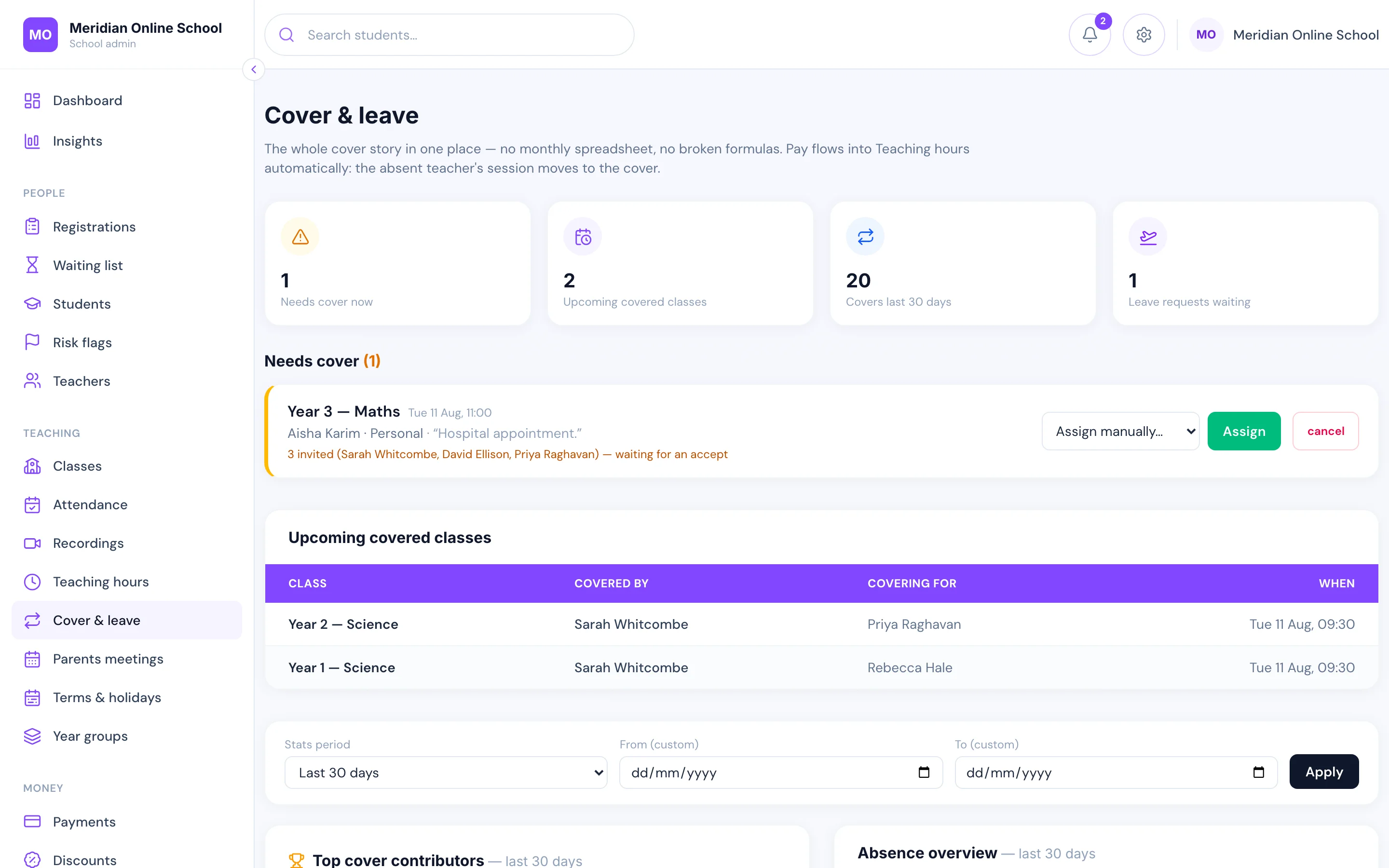Click the Payments card icon
The image size is (1389, 868).
(x=32, y=822)
